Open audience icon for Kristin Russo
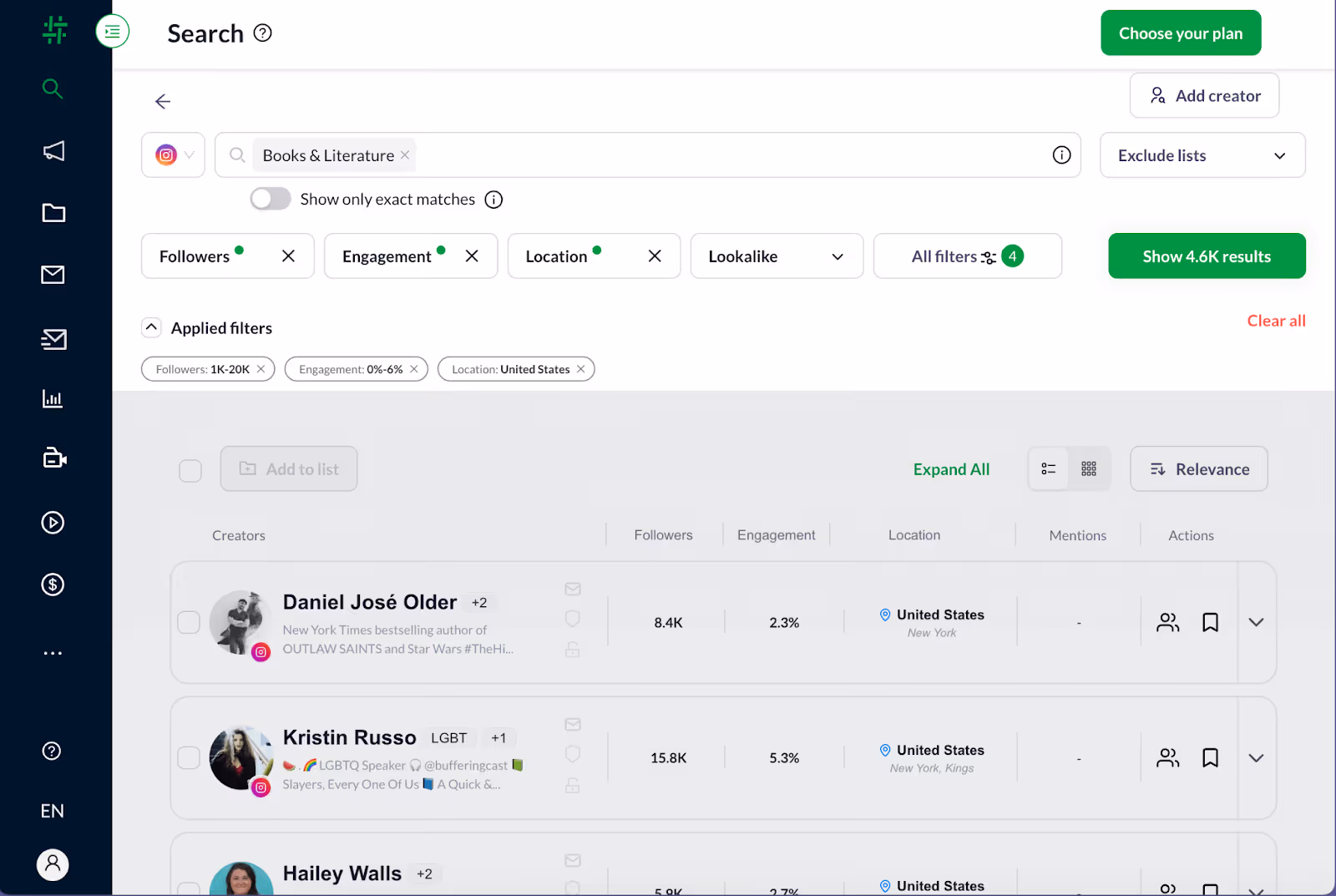This screenshot has width=1336, height=896. click(x=1168, y=757)
